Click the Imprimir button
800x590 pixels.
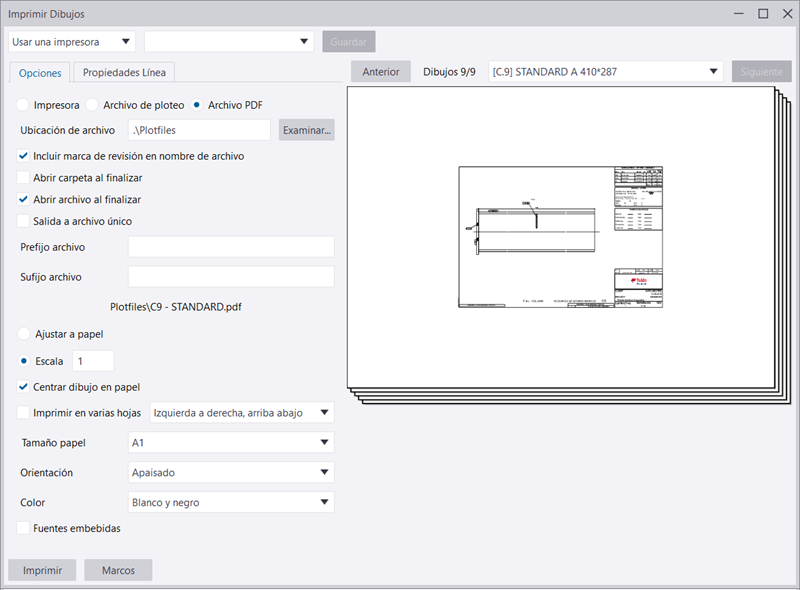[42, 570]
